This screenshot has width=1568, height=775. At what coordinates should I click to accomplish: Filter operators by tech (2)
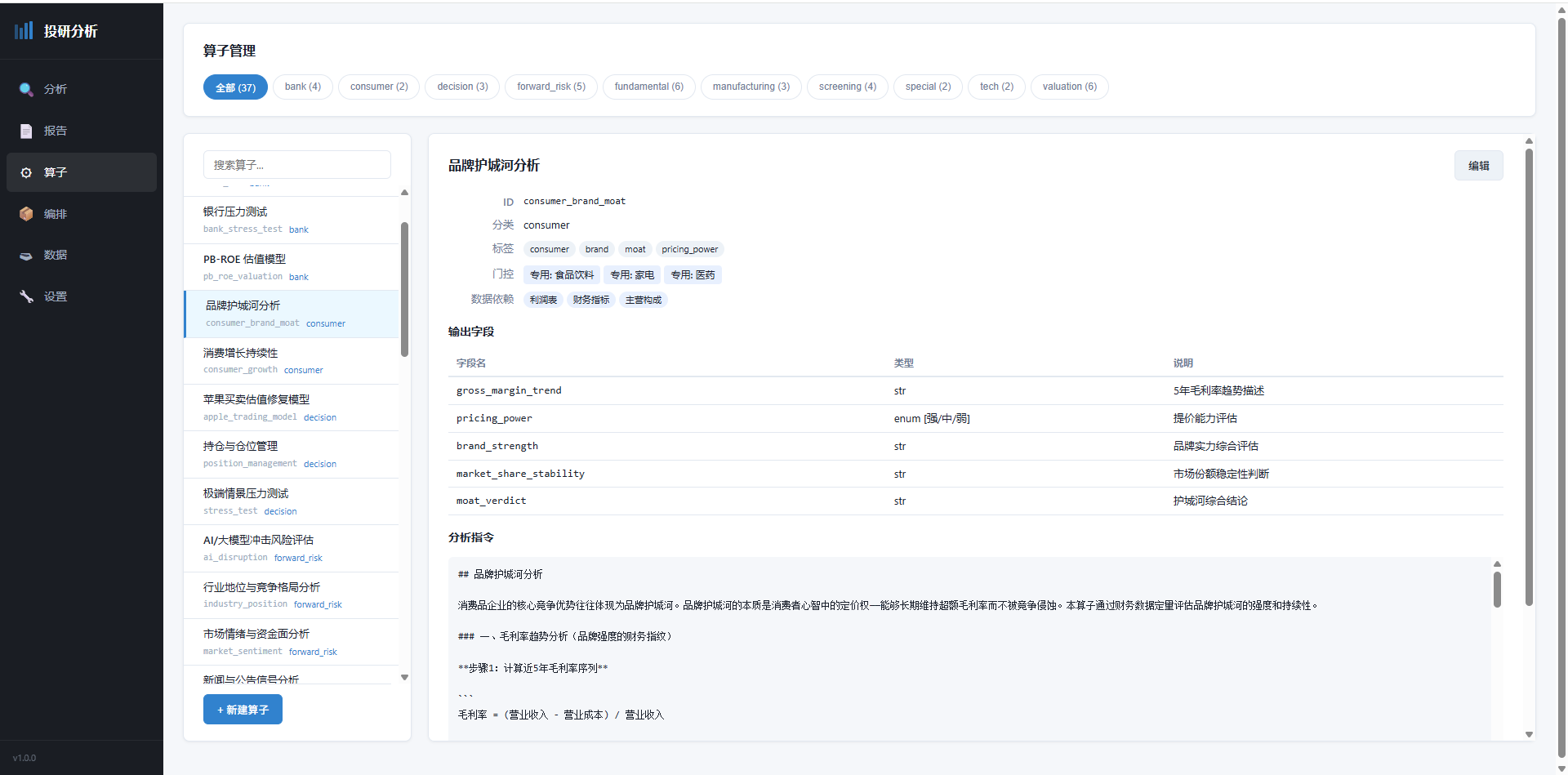[996, 87]
